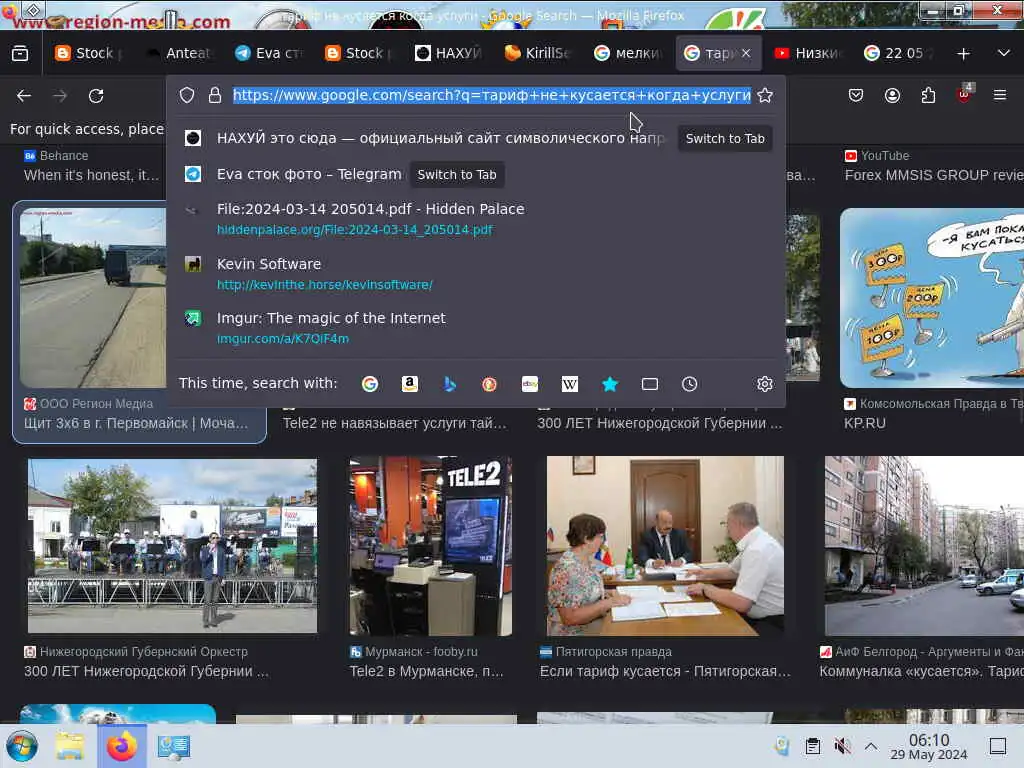Viewport: 1024px width, 768px height.
Task: Reload the current page
Action: (96, 96)
